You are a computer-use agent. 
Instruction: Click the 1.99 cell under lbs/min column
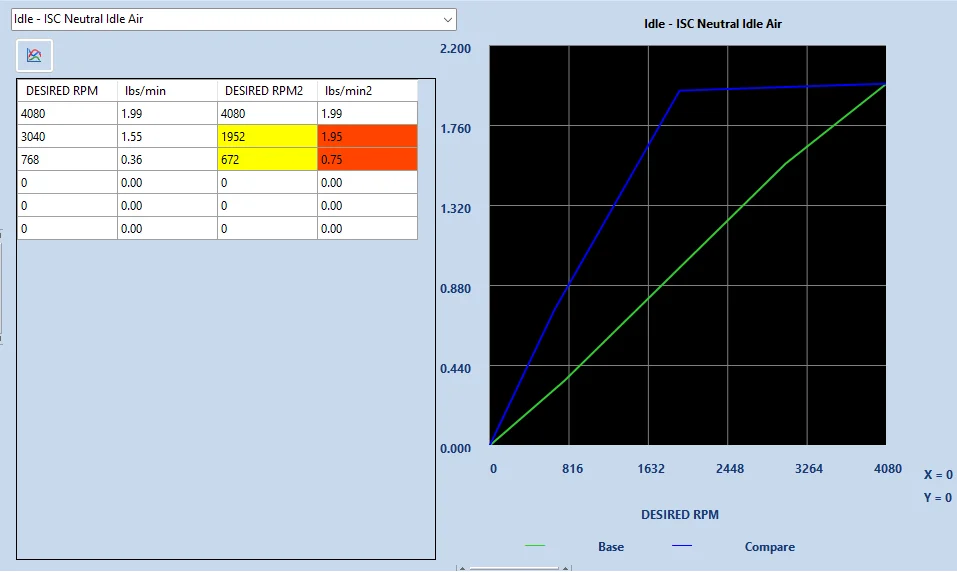pos(167,114)
